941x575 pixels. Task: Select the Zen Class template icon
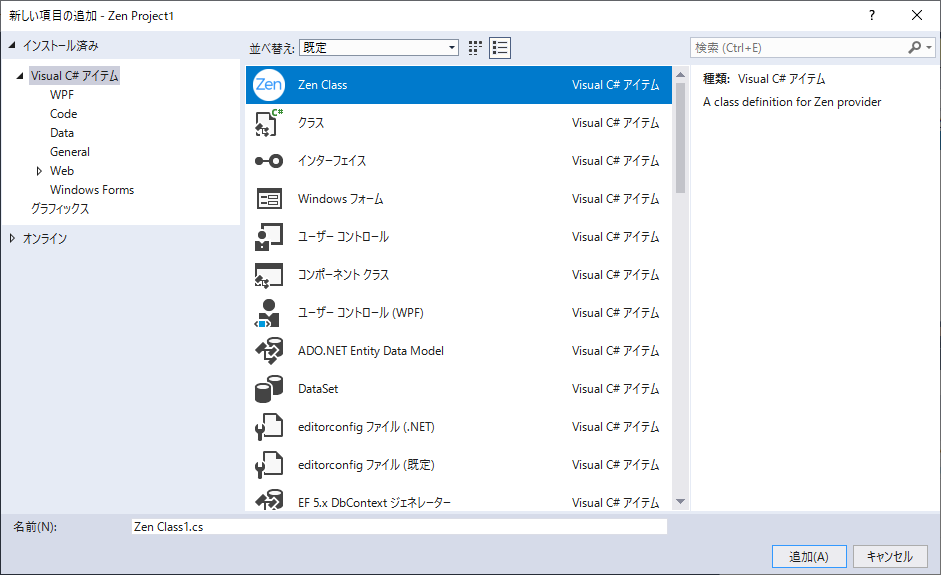pyautogui.click(x=269, y=85)
